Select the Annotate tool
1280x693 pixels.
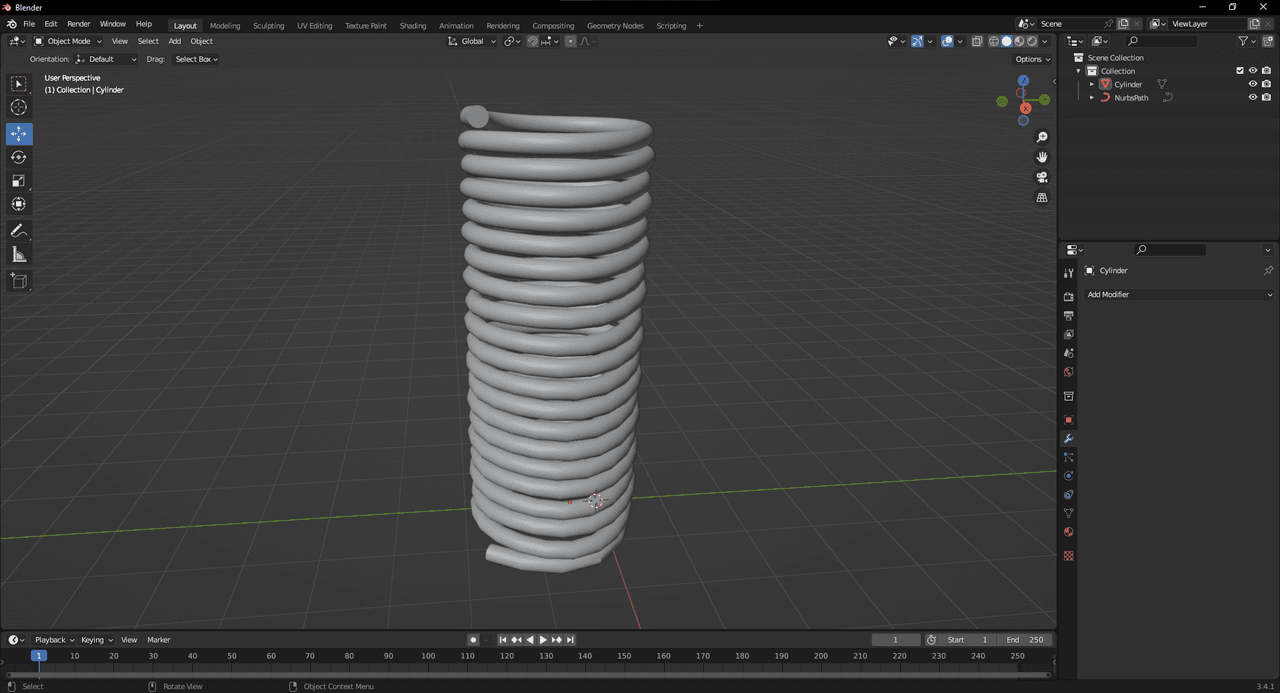coord(19,231)
